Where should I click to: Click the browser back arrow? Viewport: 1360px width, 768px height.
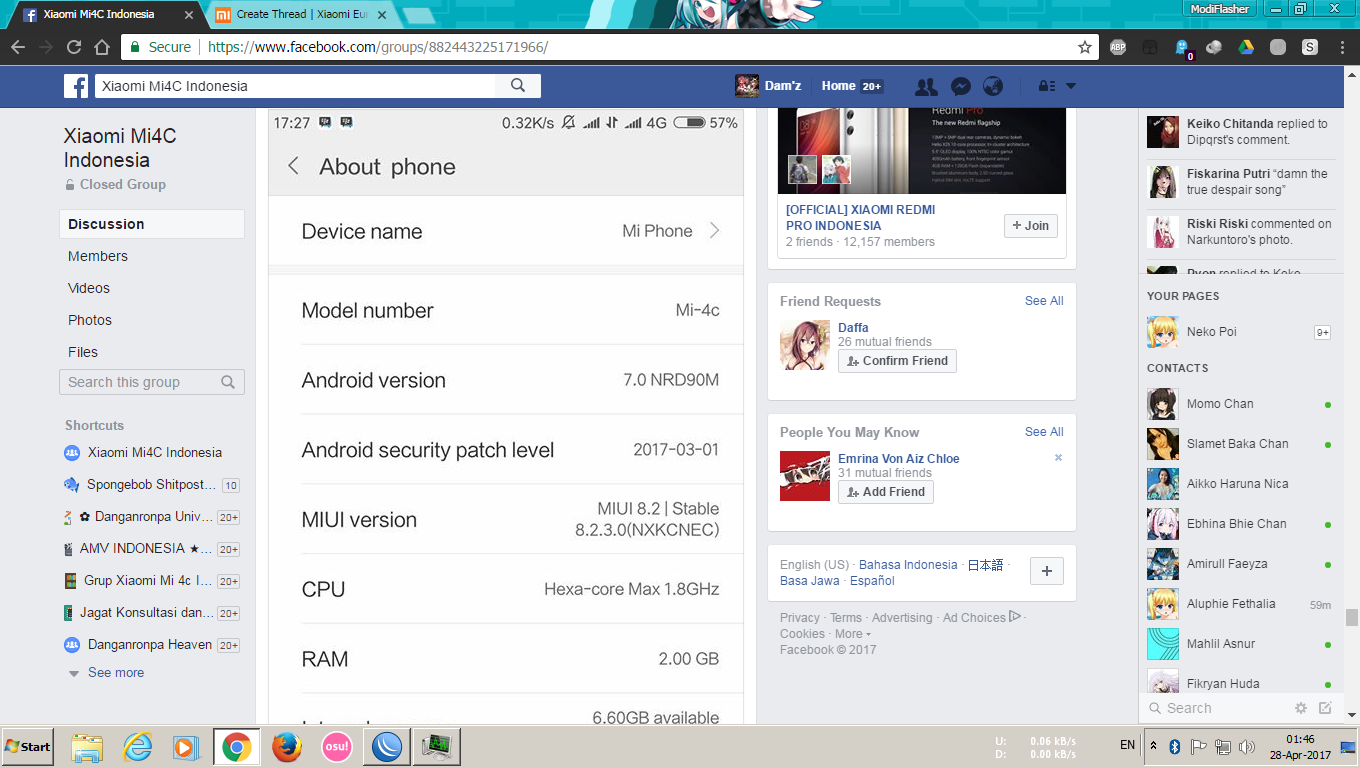tap(18, 47)
